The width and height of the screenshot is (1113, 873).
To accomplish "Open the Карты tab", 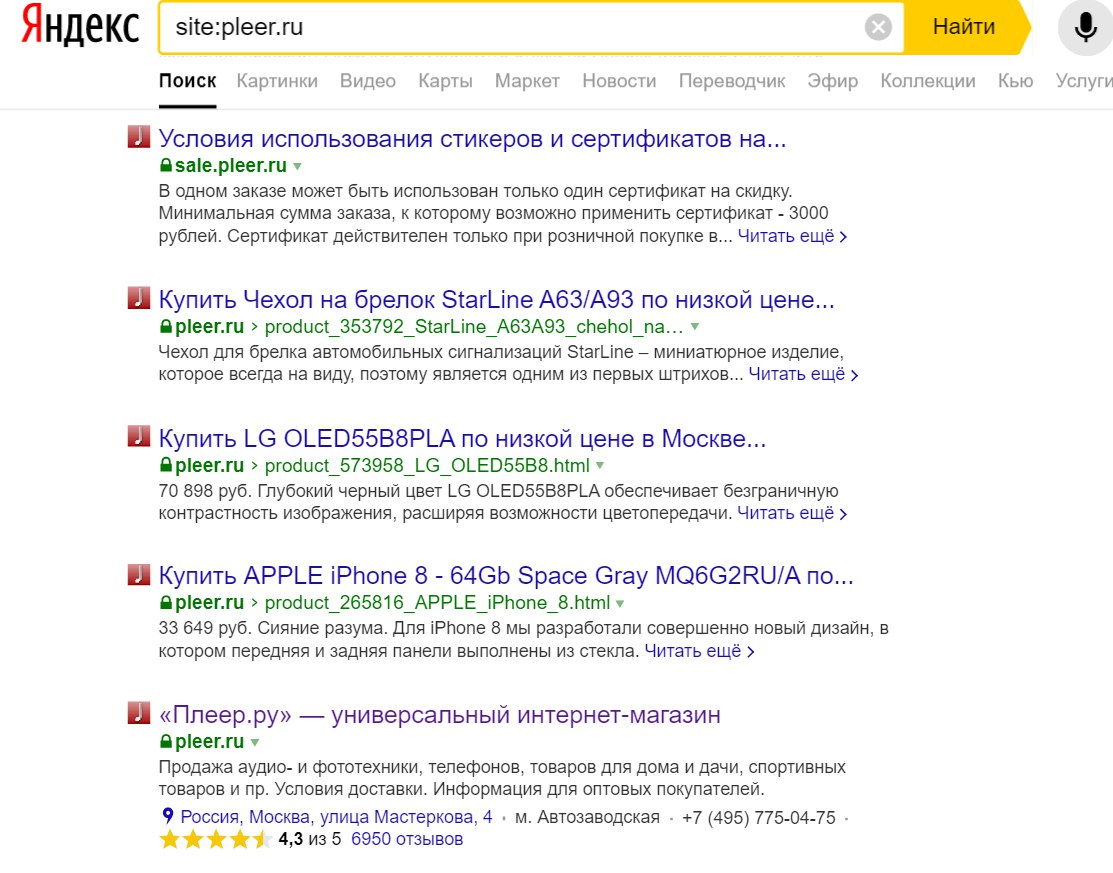I will pos(445,81).
